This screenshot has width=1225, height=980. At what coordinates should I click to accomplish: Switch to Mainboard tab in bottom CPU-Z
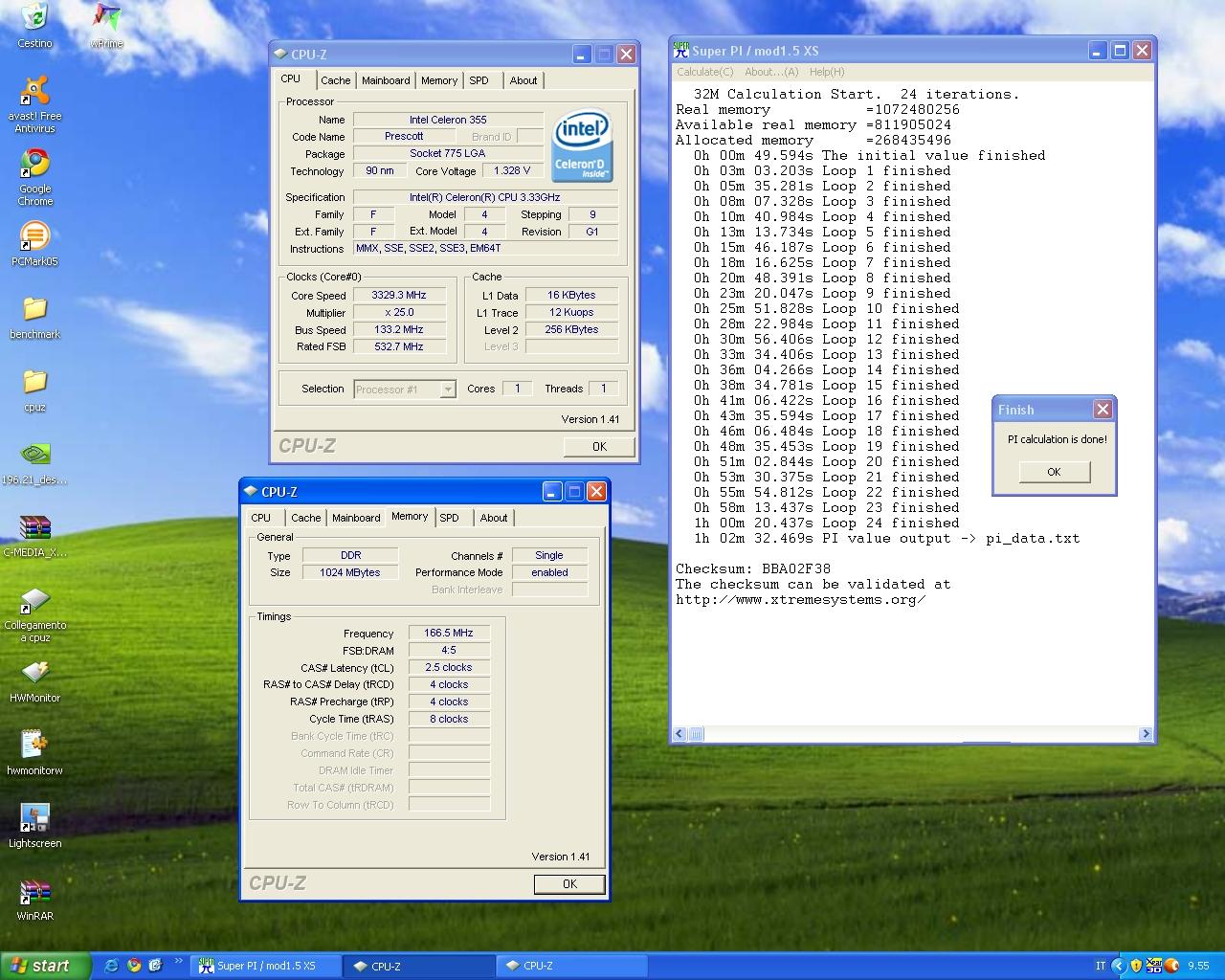point(356,518)
